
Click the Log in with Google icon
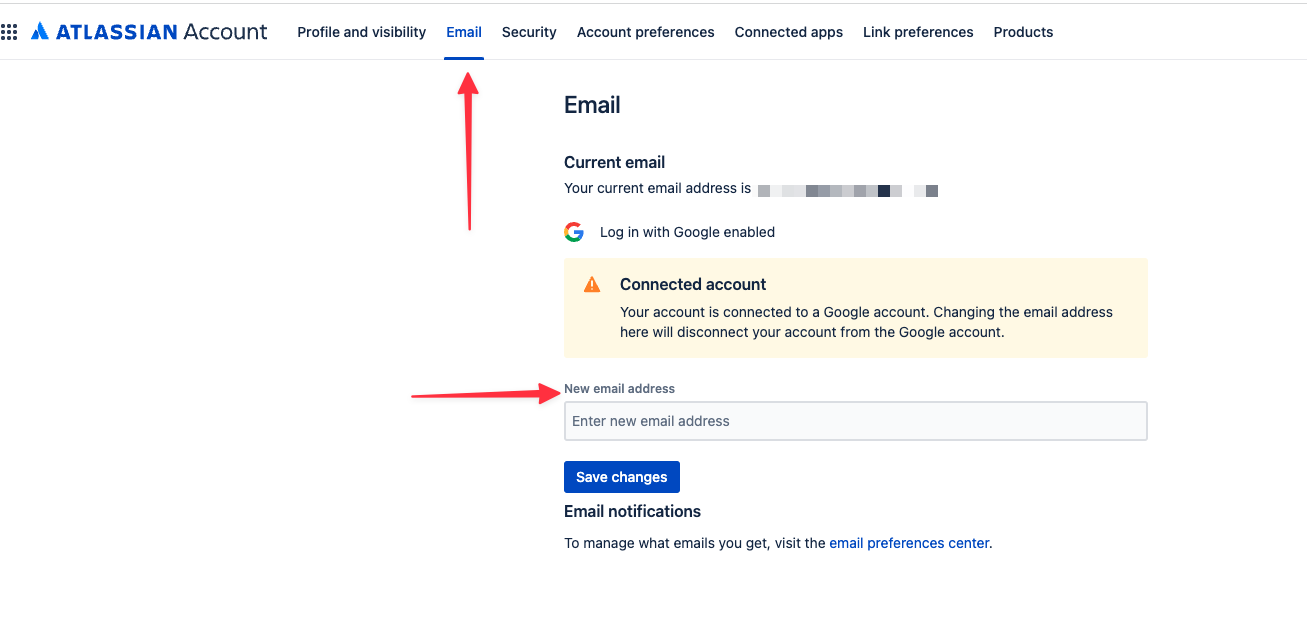(573, 231)
